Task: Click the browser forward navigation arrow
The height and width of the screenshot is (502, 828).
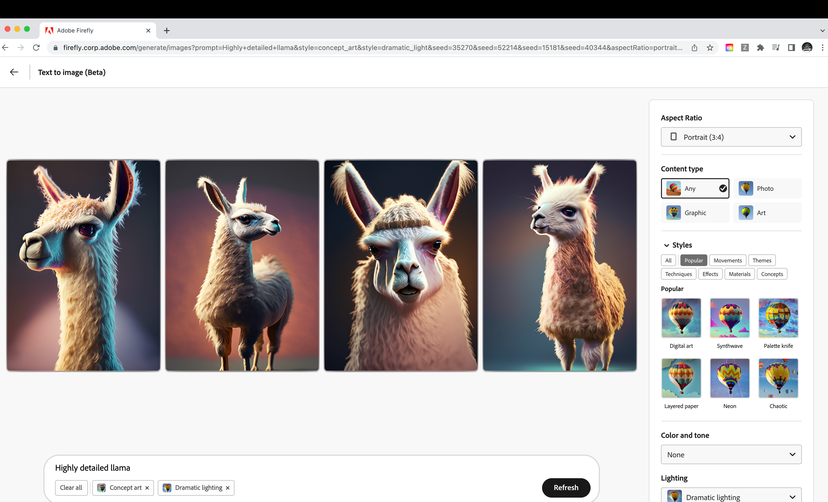Action: pos(21,48)
